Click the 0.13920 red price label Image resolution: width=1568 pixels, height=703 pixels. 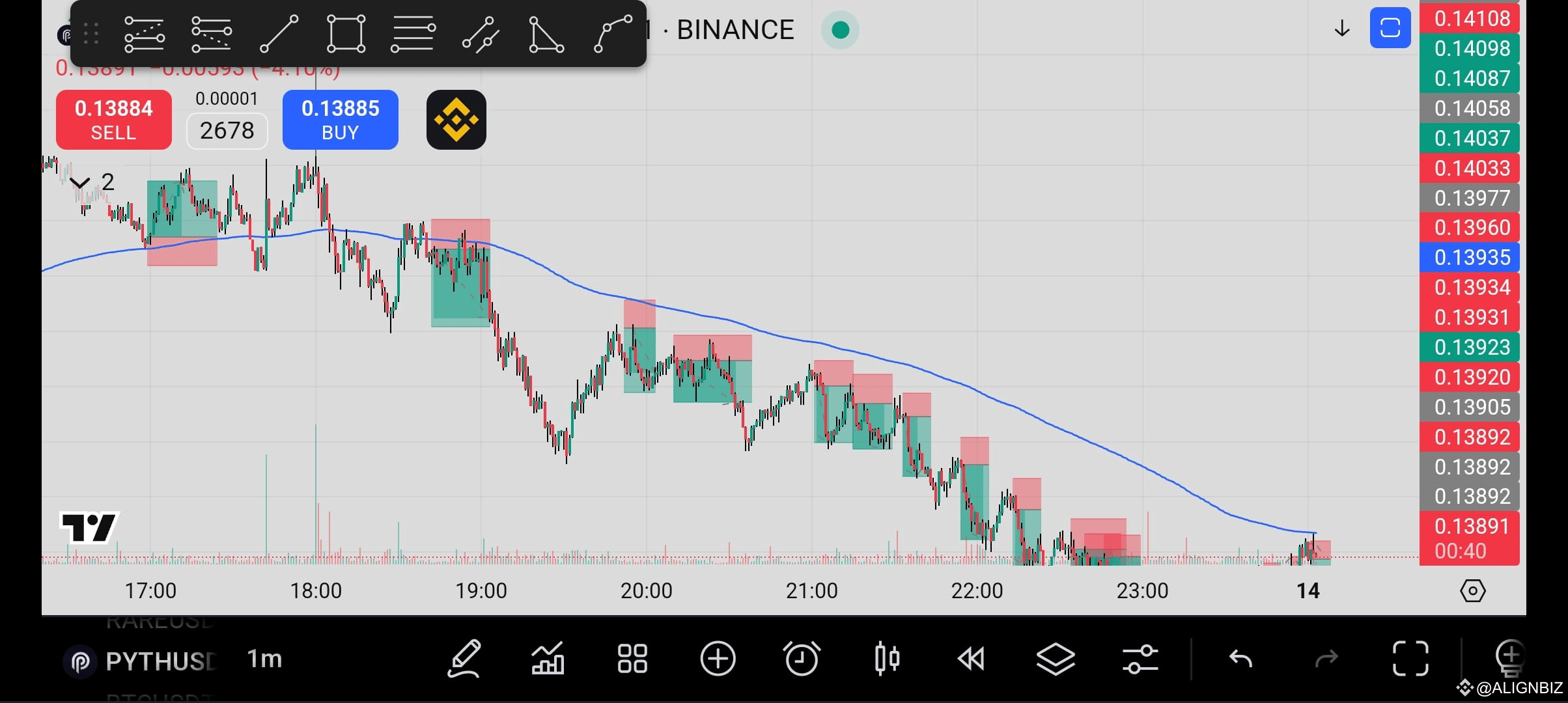click(x=1470, y=377)
